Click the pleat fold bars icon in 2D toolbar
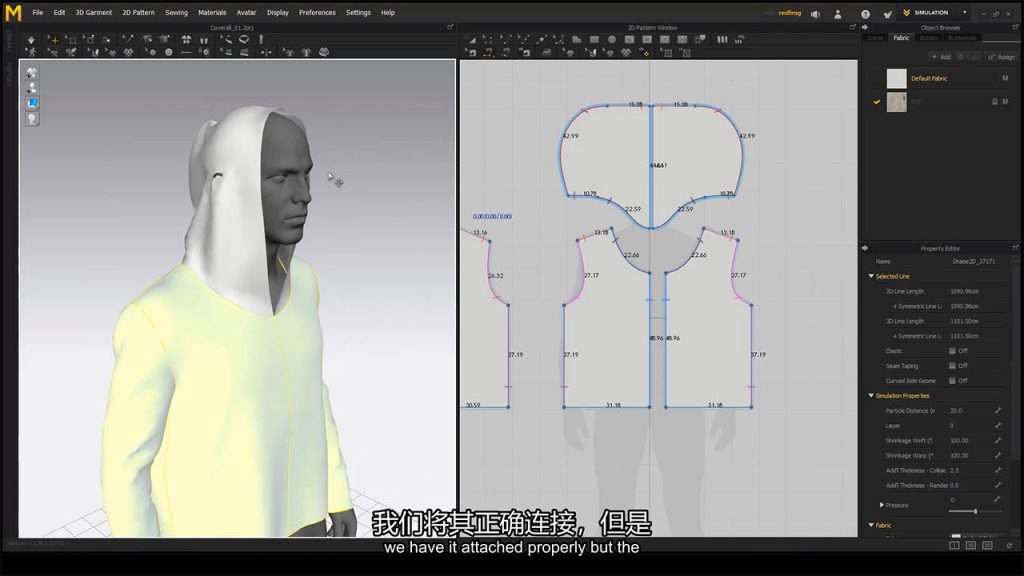Viewport: 1024px width, 576px height. coord(722,40)
